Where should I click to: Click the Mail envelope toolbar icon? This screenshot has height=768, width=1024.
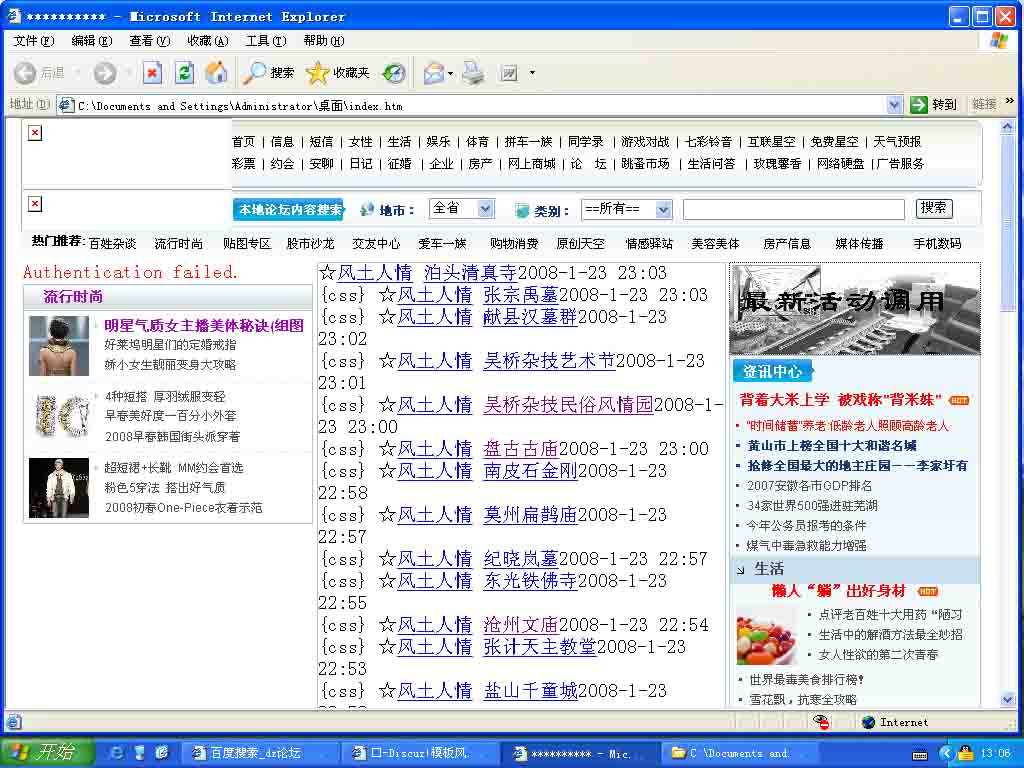[x=433, y=73]
